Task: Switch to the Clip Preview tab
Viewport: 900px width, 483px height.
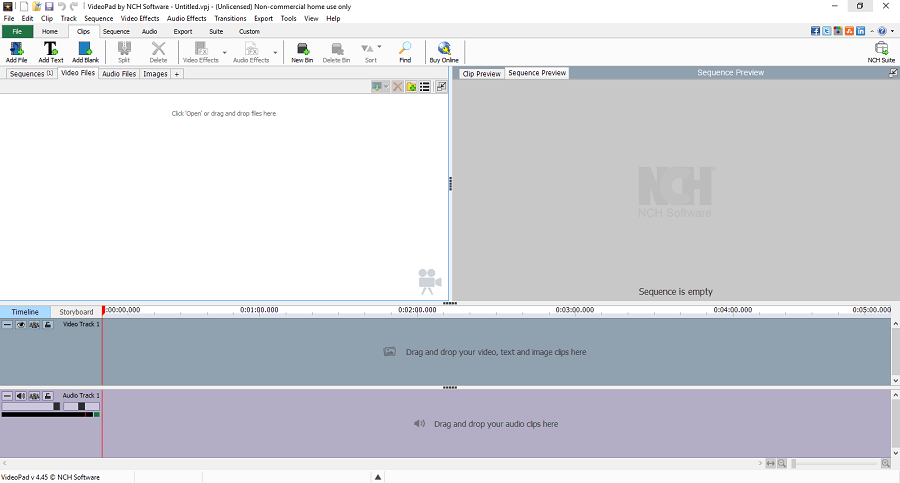Action: pyautogui.click(x=482, y=74)
